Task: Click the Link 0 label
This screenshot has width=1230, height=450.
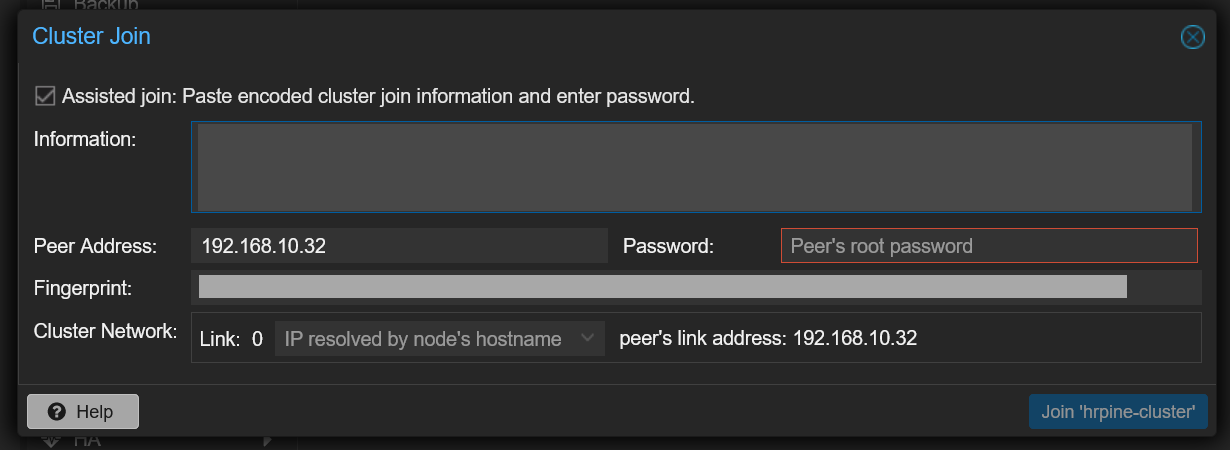Action: 231,339
